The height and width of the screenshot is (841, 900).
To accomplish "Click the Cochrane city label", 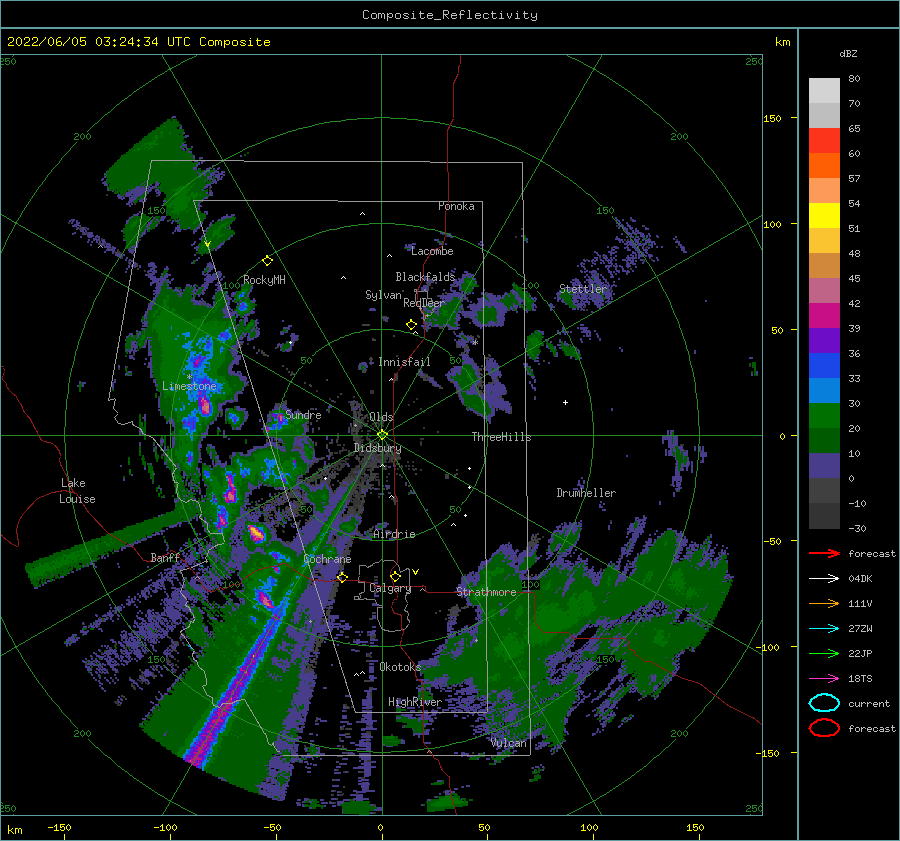I will click(x=327, y=559).
